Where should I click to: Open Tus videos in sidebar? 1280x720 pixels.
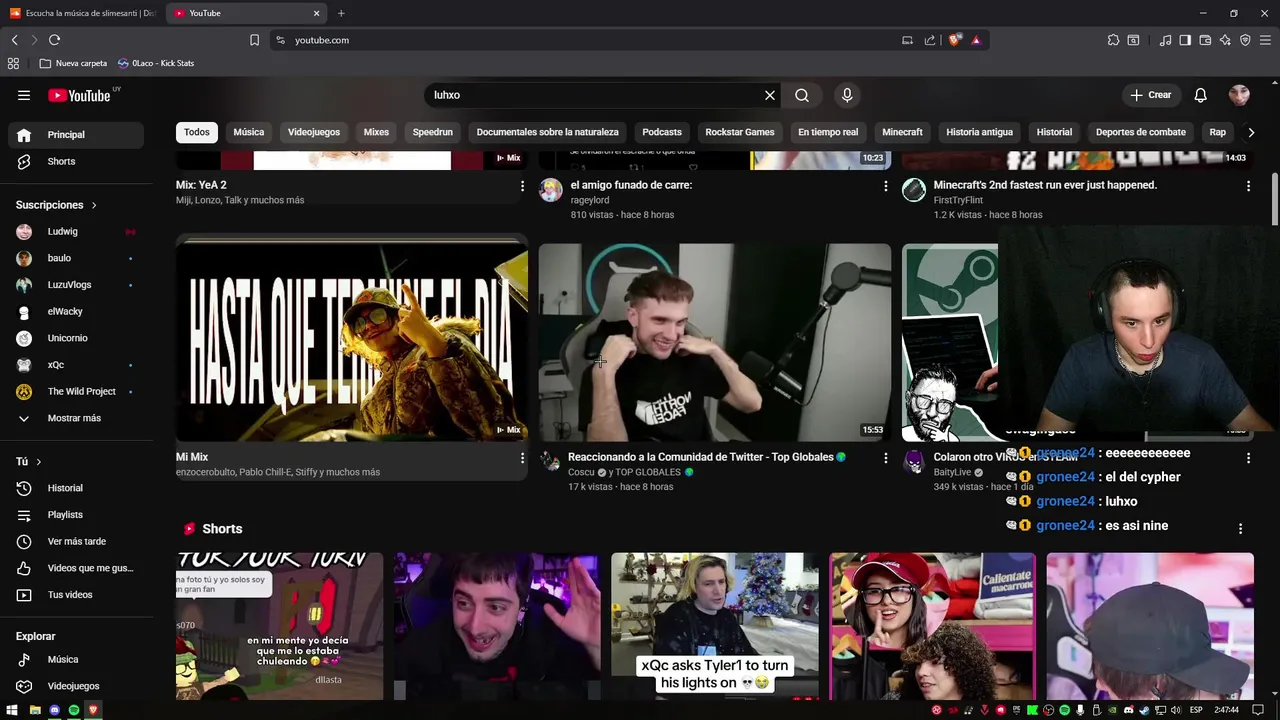click(x=76, y=595)
